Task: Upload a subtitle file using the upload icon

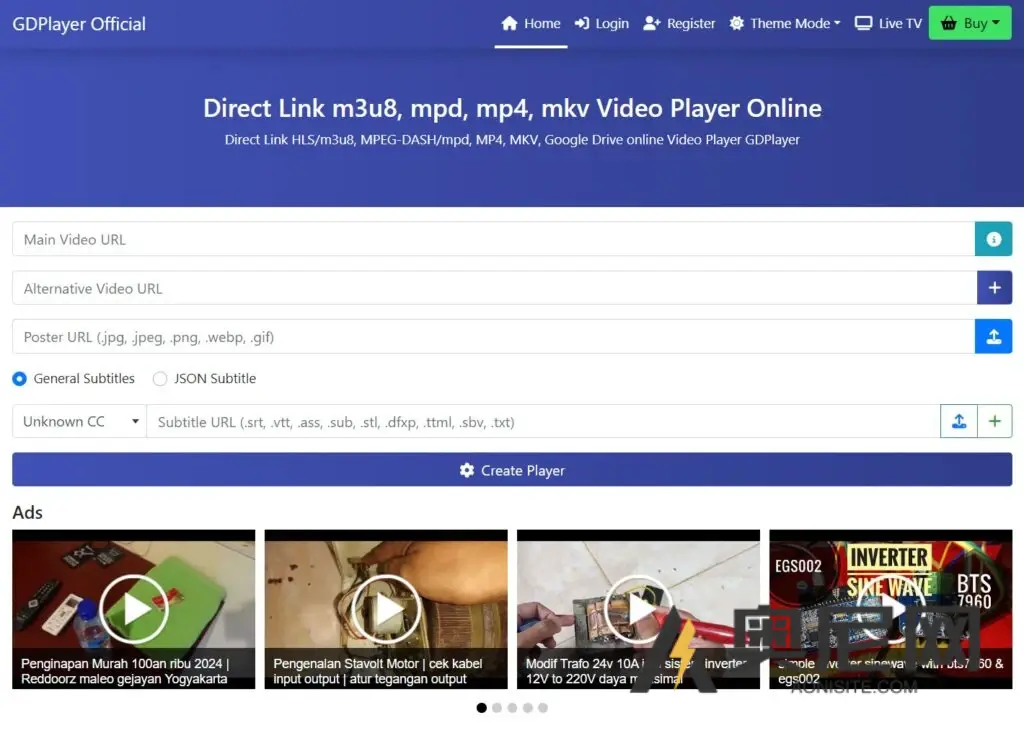Action: coord(959,421)
